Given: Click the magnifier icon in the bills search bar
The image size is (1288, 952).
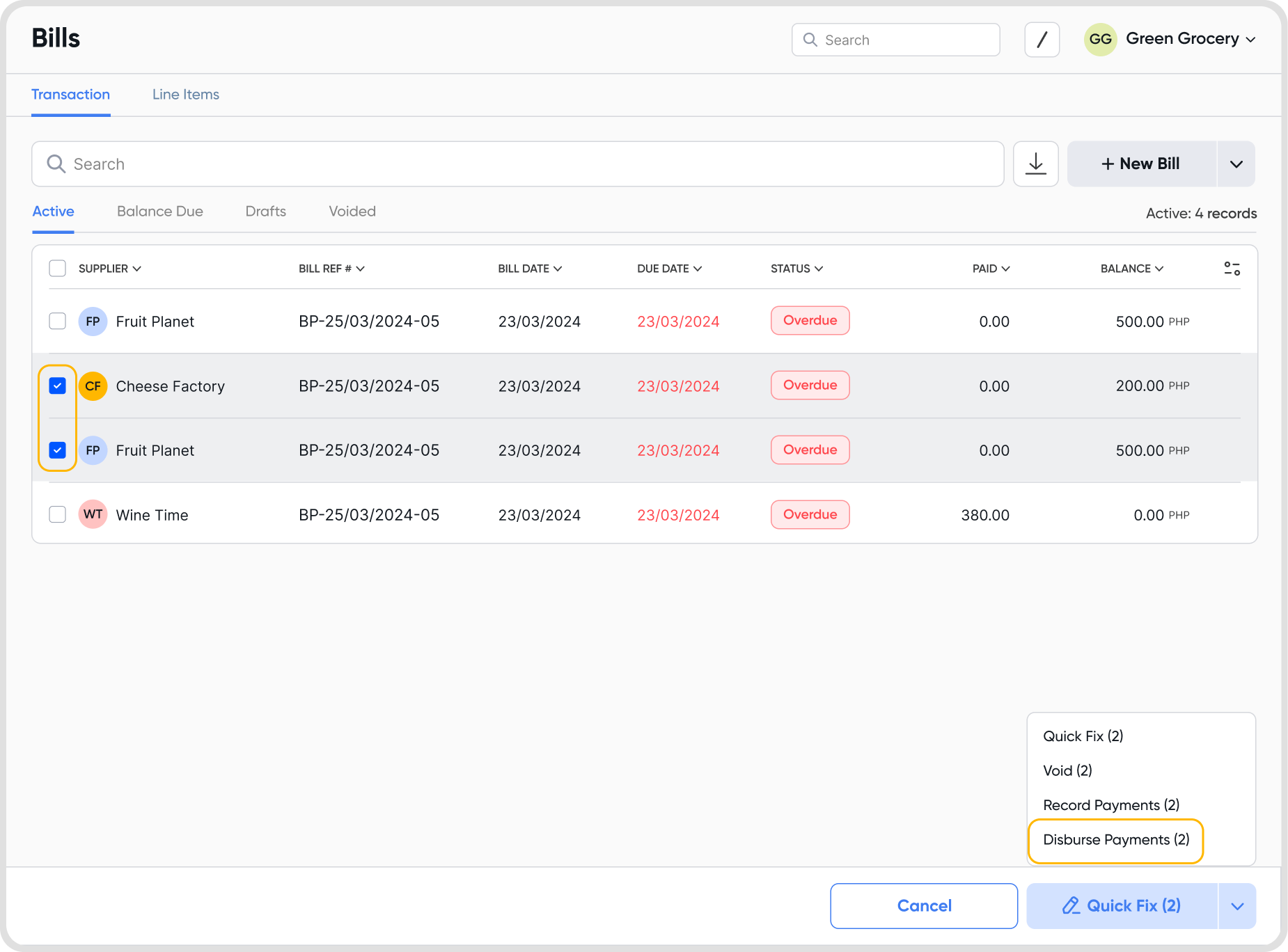Looking at the screenshot, I should pyautogui.click(x=56, y=164).
